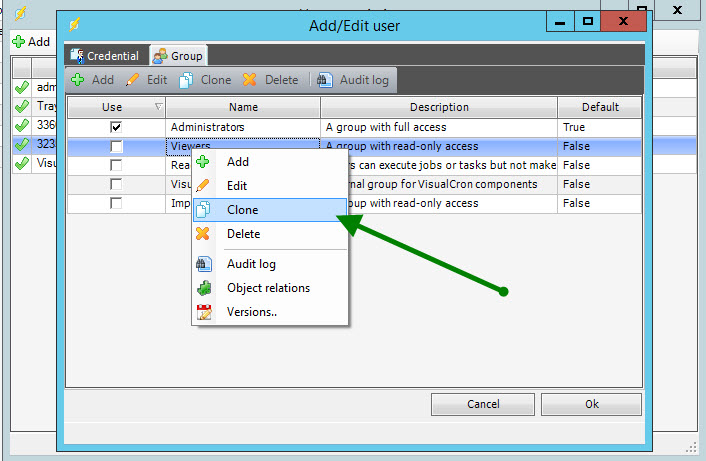Select the Group tab
The image size is (706, 461).
177,56
